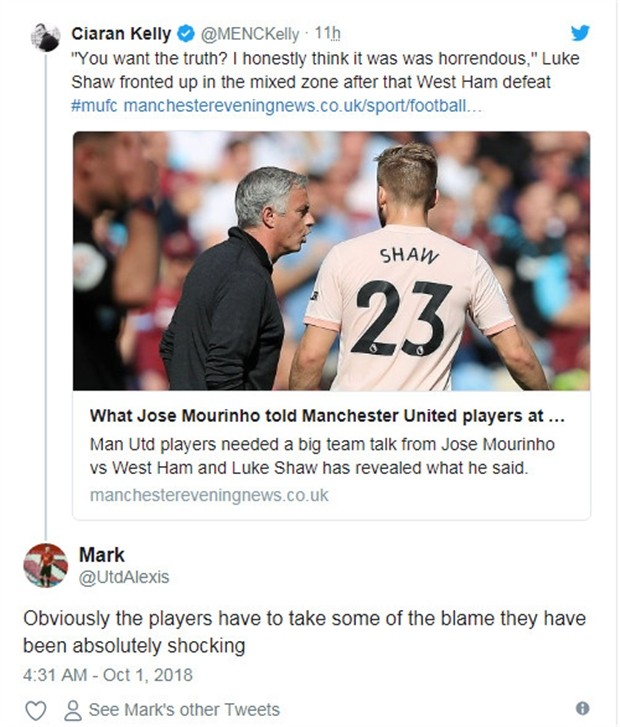This screenshot has width=620, height=727.
Task: Like the tweet with the heart icon
Action: [35, 709]
